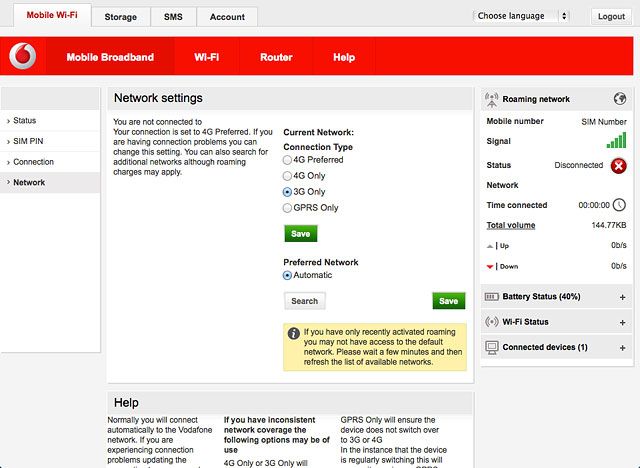Expand the Wi-Fi Status section
The image size is (640, 468).
point(622,323)
